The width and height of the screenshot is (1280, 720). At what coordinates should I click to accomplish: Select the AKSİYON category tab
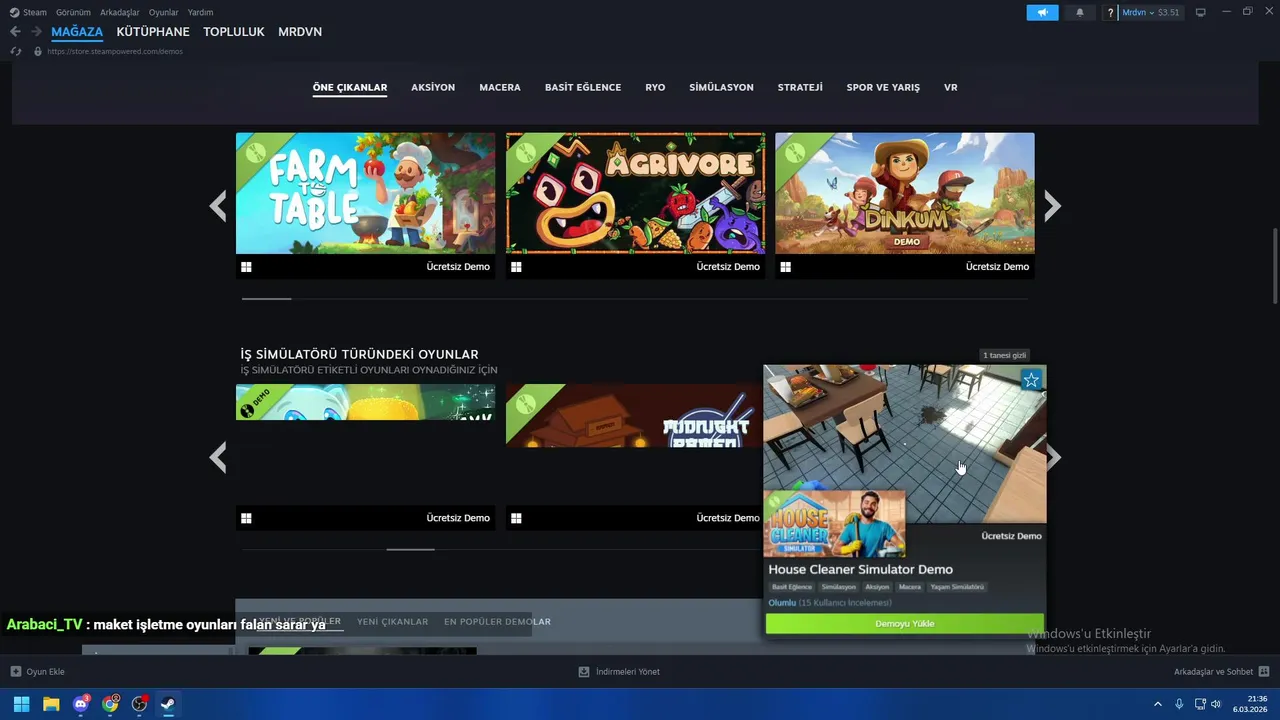point(433,88)
